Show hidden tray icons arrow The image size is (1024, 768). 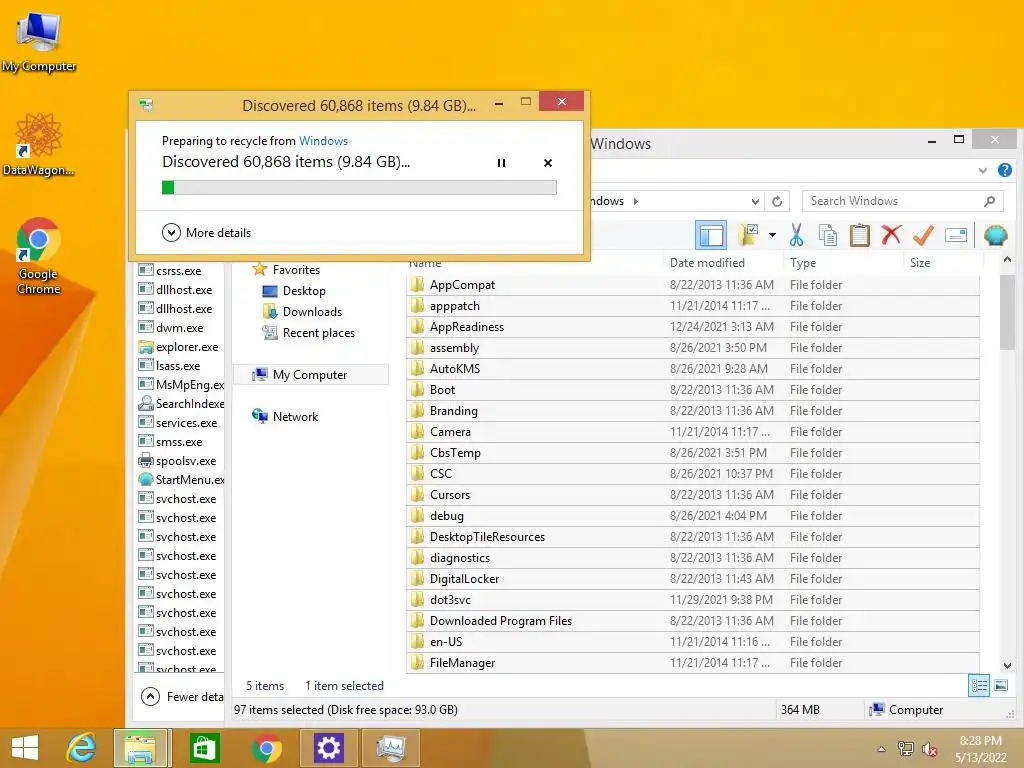(882, 749)
